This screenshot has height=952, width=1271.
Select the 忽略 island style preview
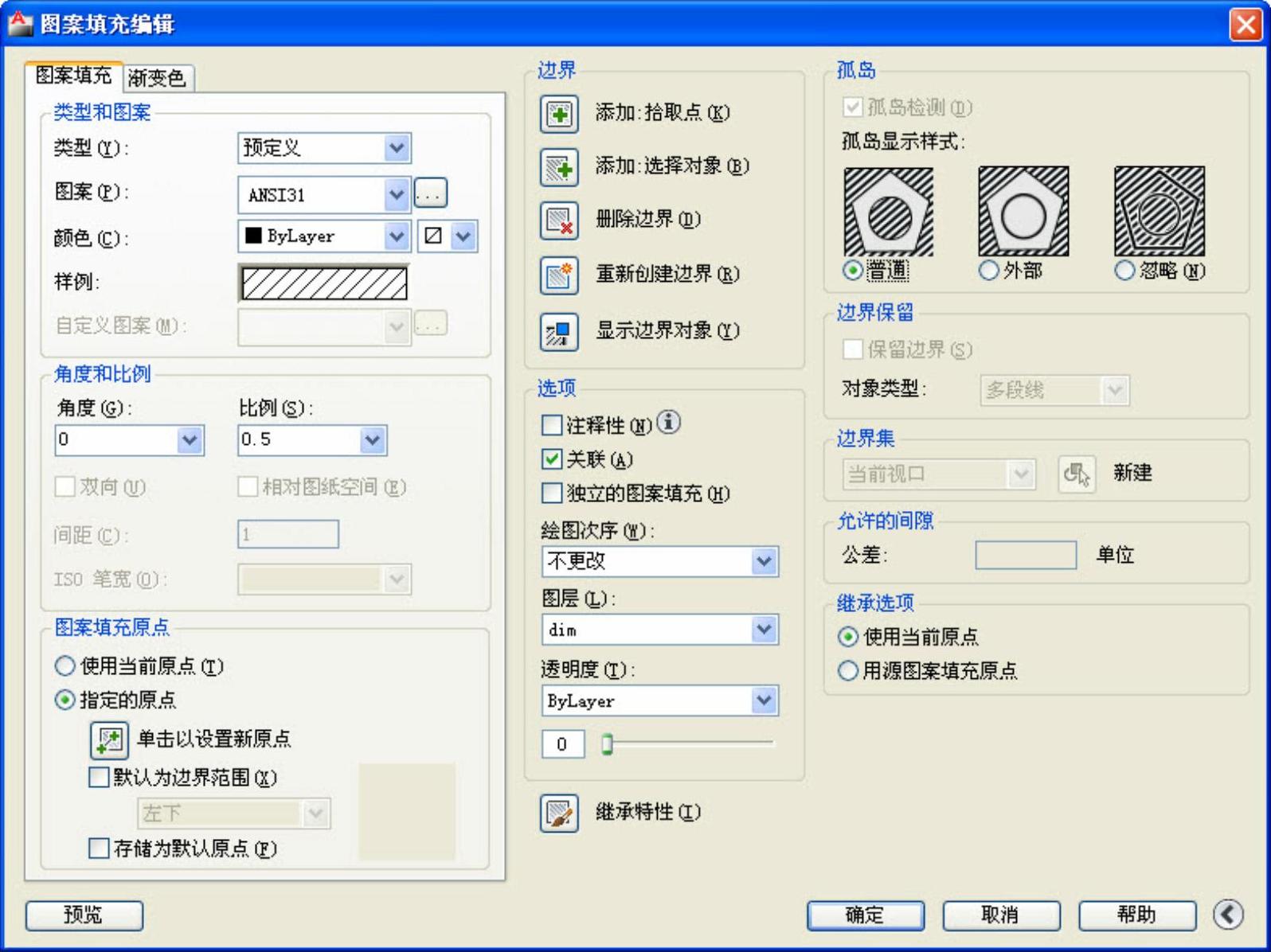click(x=1160, y=211)
